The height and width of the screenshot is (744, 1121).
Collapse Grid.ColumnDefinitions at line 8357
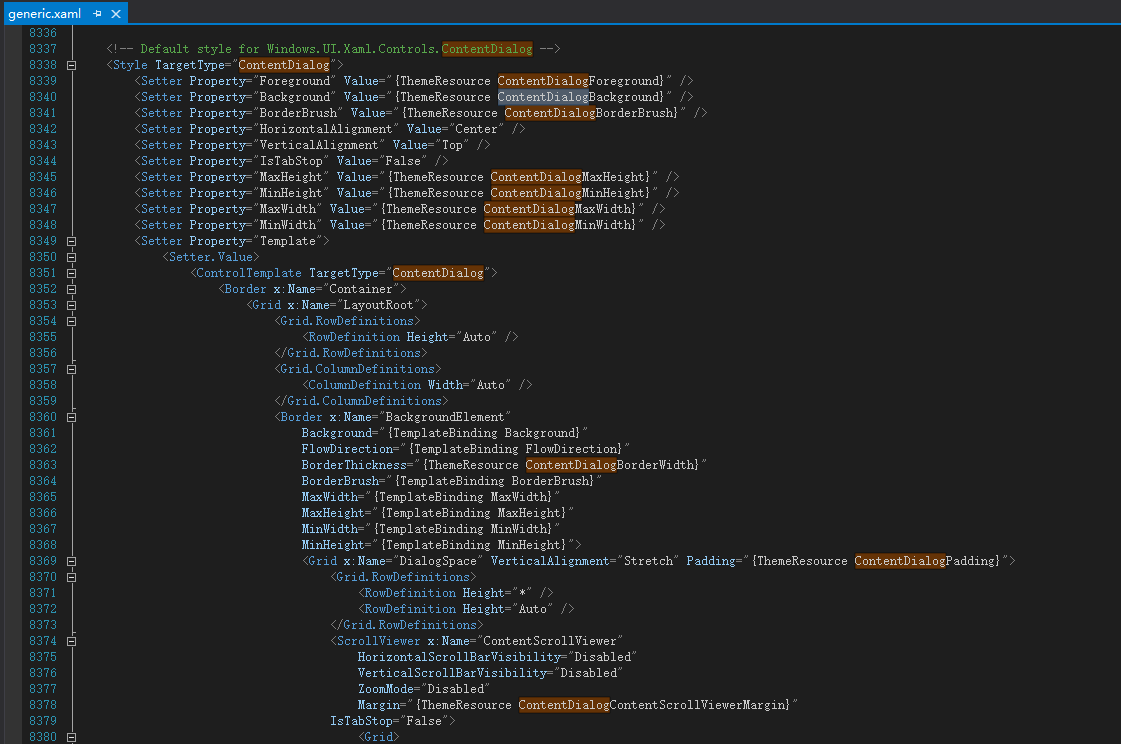(71, 369)
